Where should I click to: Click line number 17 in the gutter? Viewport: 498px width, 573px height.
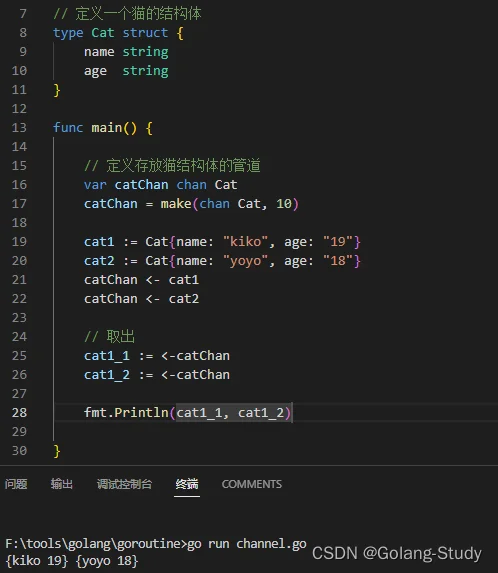pyautogui.click(x=19, y=204)
